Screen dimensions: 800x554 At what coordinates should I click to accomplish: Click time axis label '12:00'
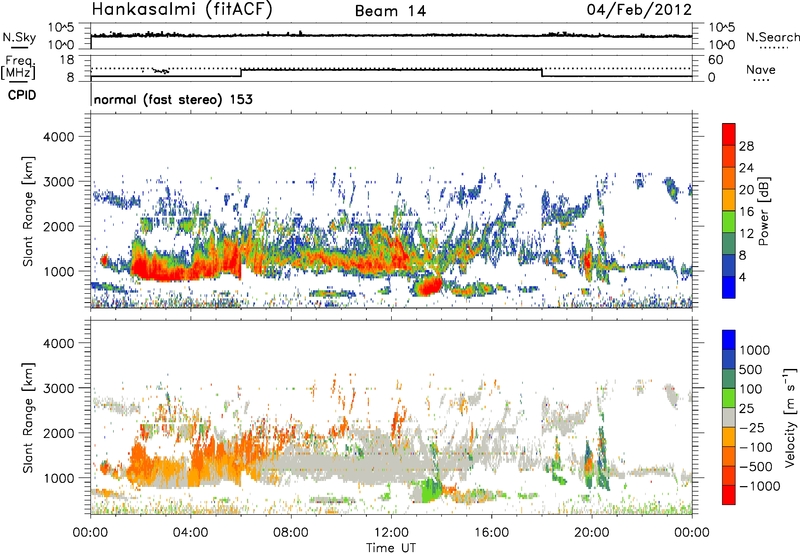(x=391, y=533)
